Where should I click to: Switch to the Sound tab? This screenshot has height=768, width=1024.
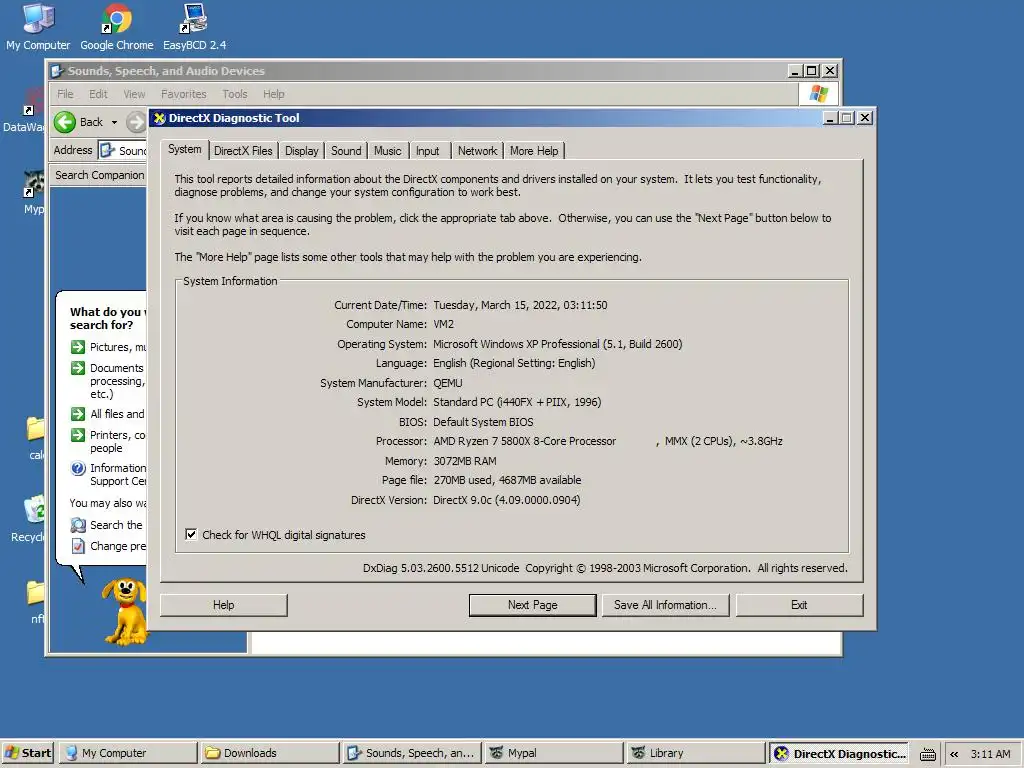(346, 151)
